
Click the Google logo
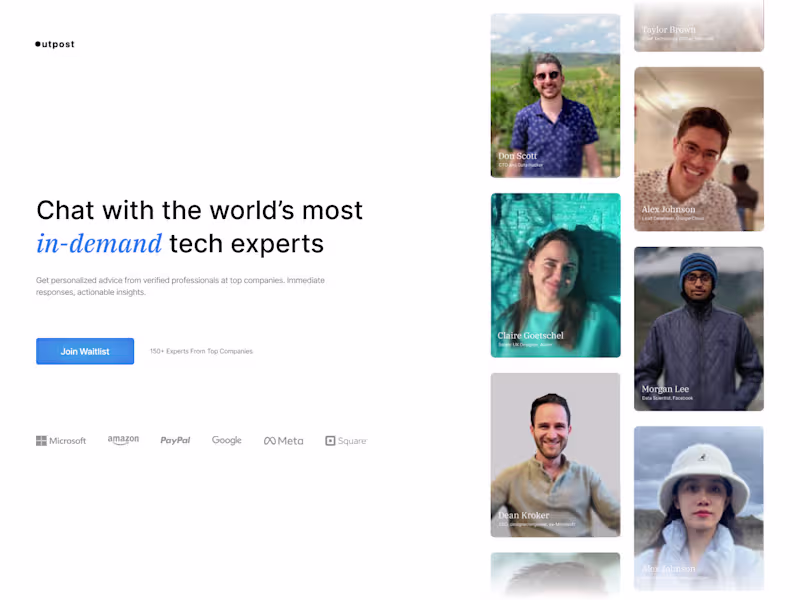click(227, 440)
